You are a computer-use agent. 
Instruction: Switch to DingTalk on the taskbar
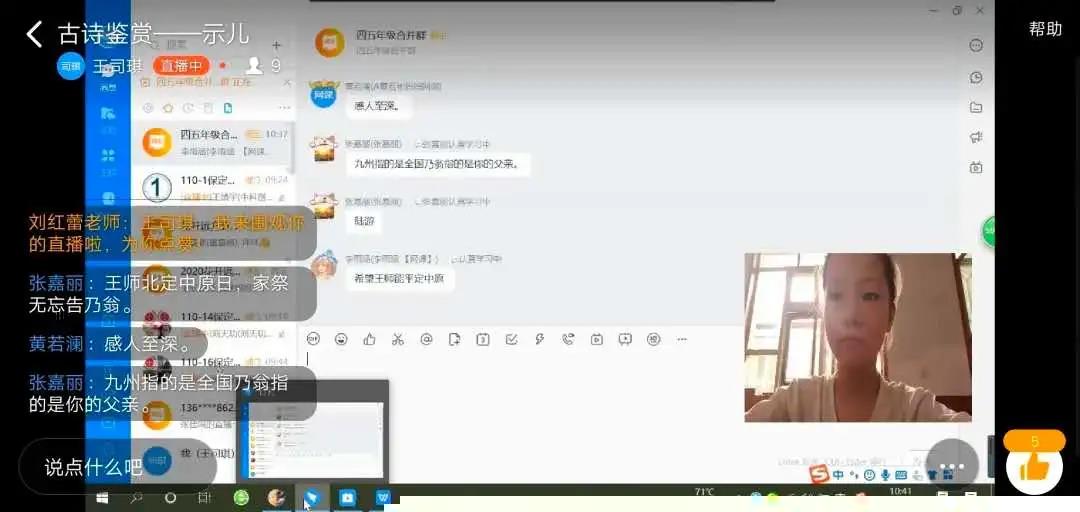[x=312, y=497]
